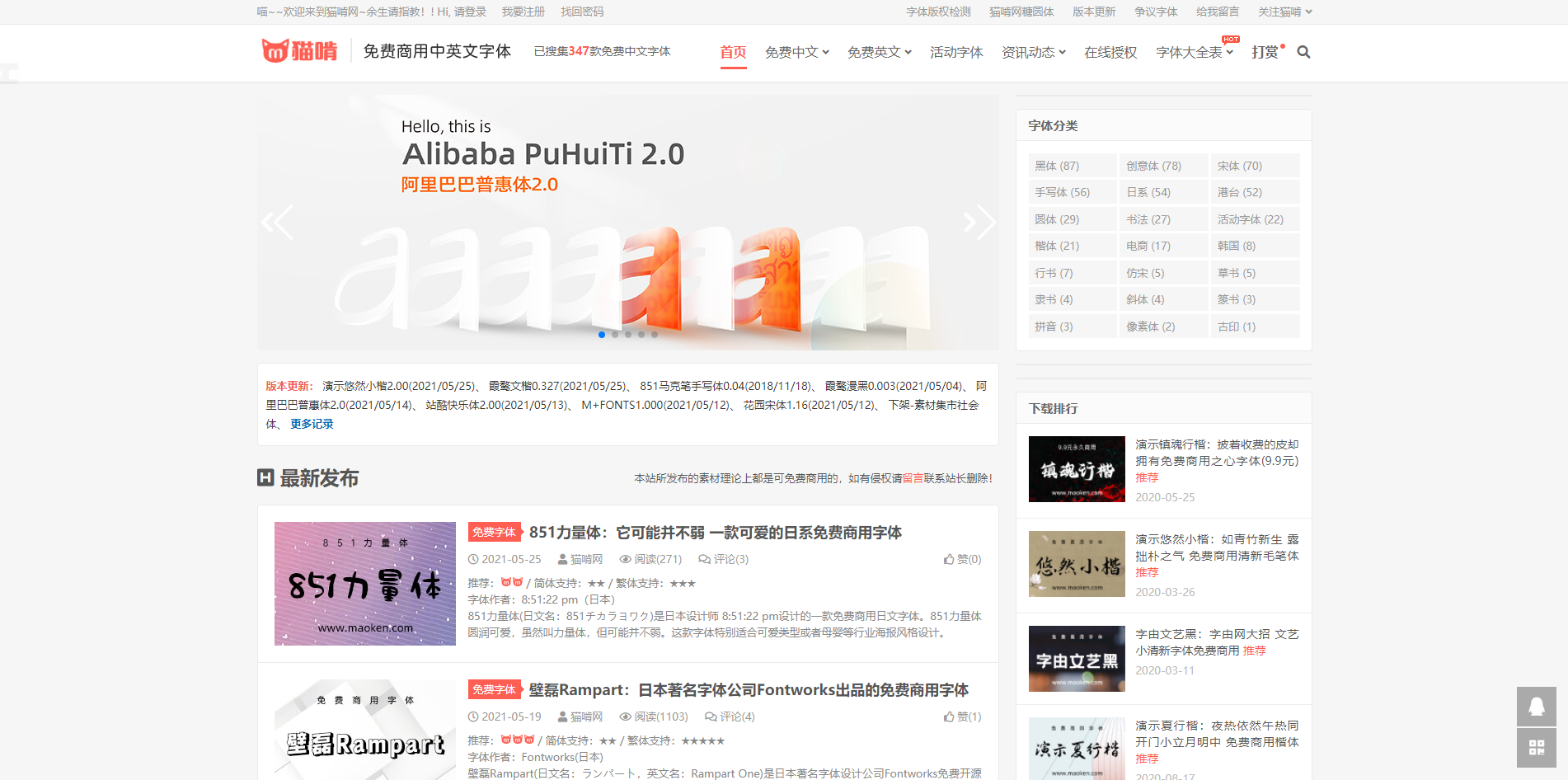The width and height of the screenshot is (1568, 780).
Task: Open 壁磊Rampart article title
Action: [749, 690]
